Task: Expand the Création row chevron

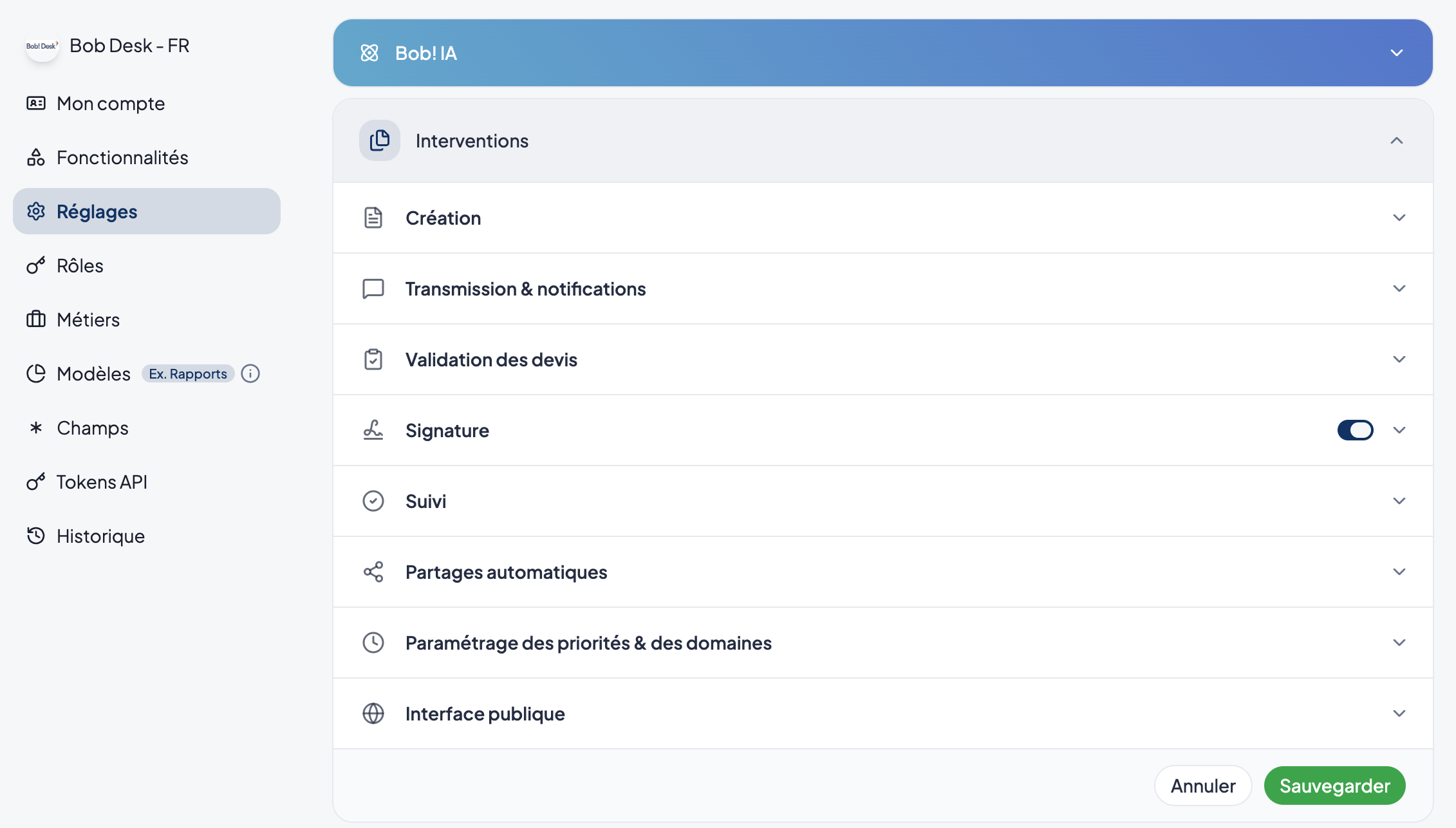Action: (x=1399, y=218)
